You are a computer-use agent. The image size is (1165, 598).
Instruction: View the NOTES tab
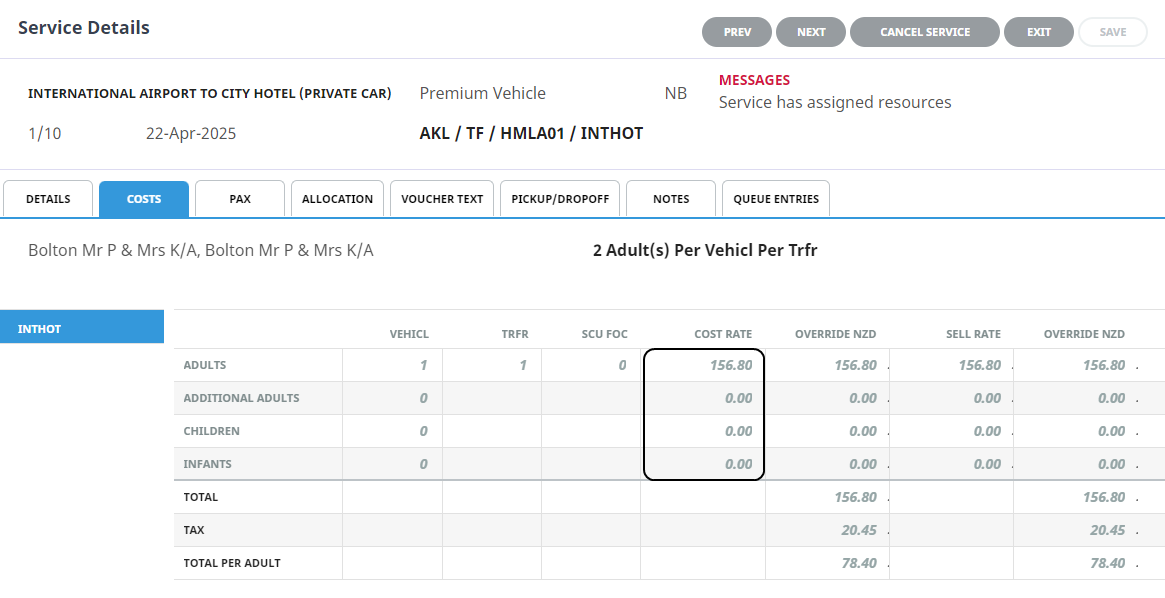671,199
